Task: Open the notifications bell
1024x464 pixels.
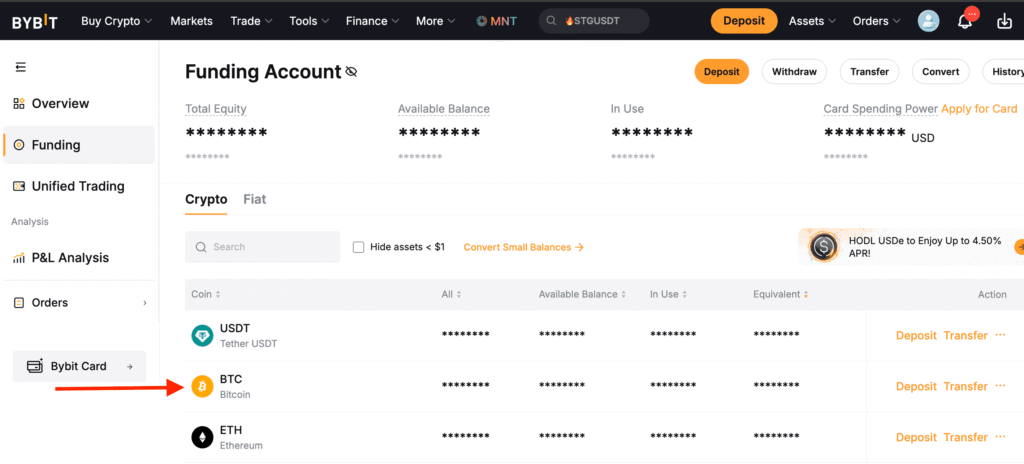Action: point(965,21)
